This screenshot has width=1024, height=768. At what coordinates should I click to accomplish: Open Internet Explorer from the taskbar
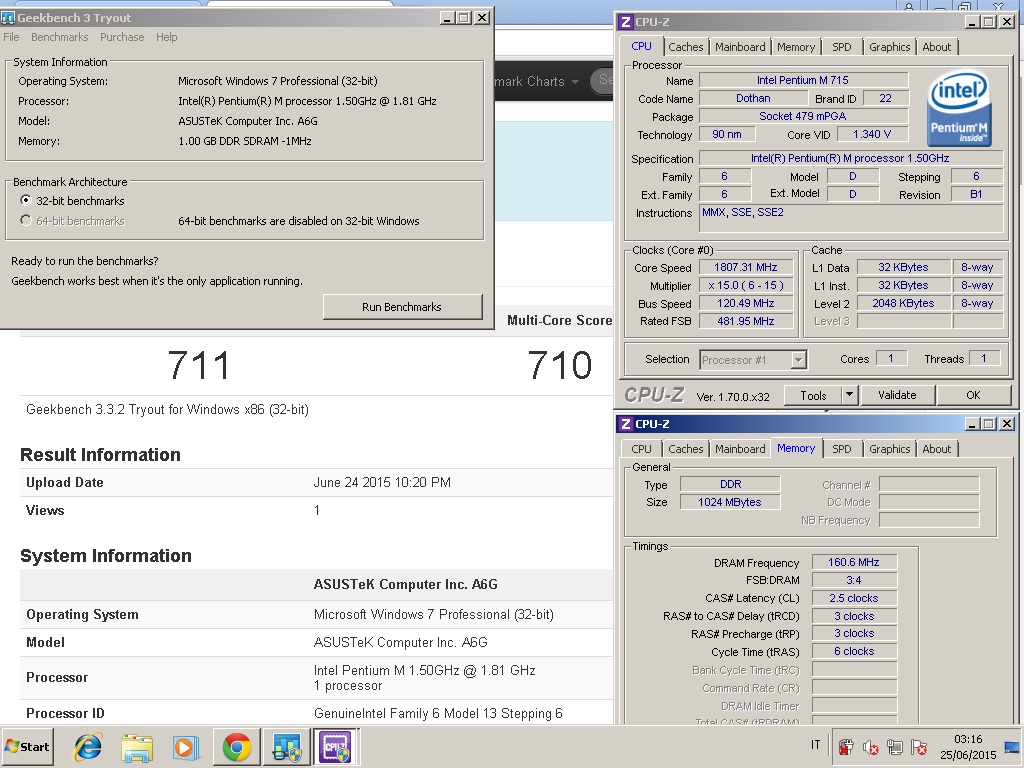point(88,746)
